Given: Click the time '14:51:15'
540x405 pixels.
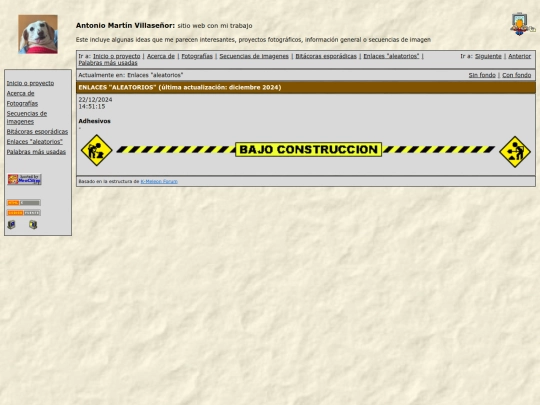Looking at the screenshot, I should (x=92, y=106).
